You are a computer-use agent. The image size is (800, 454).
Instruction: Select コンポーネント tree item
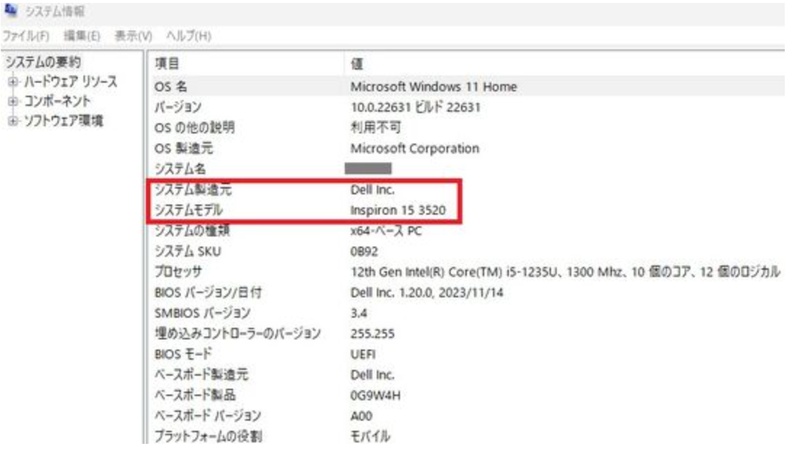[x=57, y=101]
